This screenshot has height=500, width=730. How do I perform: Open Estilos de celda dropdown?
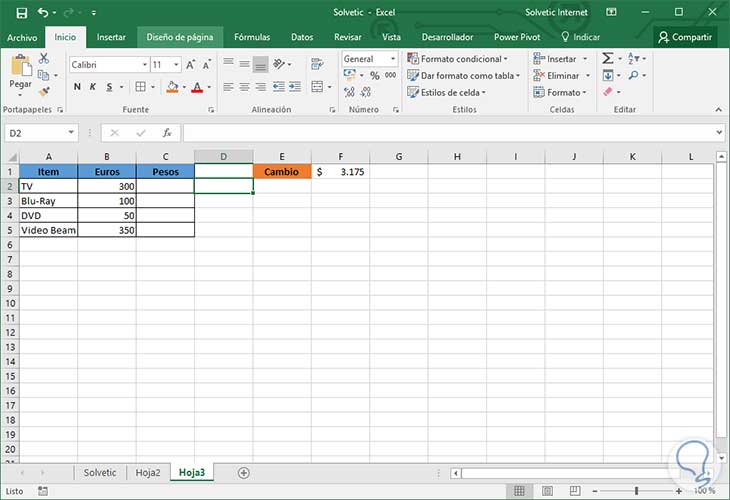coord(446,92)
